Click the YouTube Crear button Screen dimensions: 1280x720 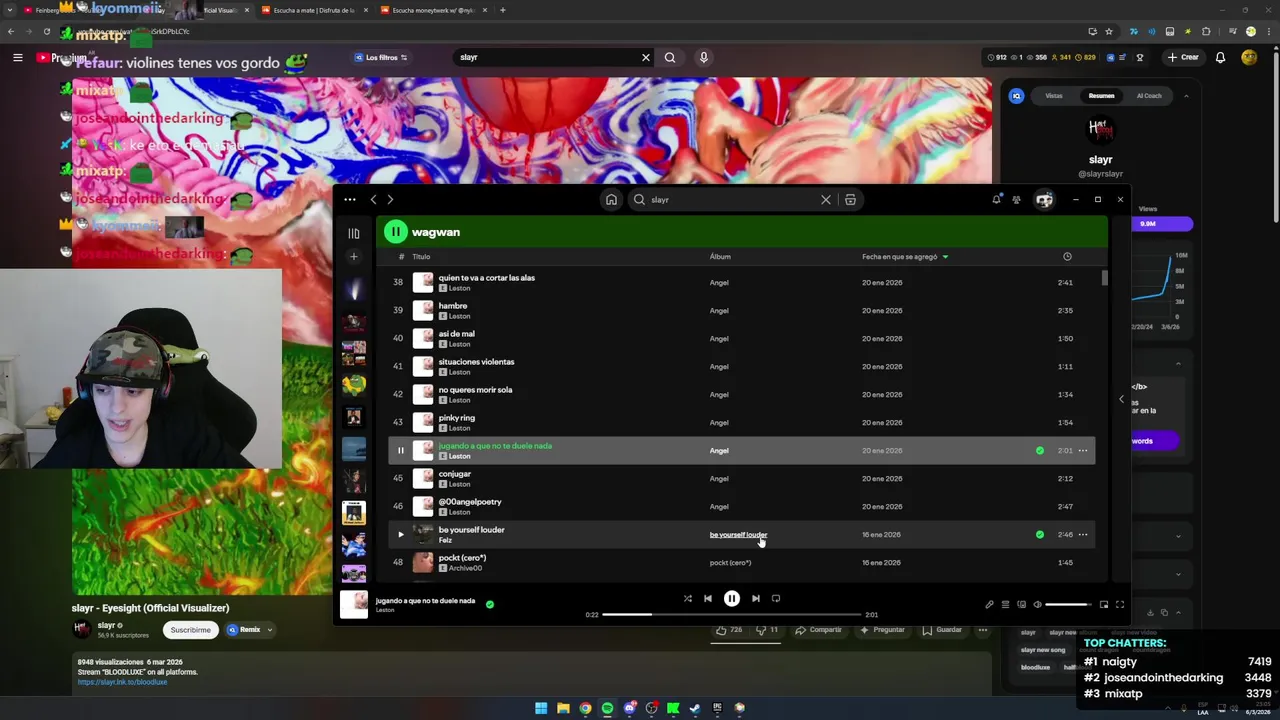tap(1182, 58)
